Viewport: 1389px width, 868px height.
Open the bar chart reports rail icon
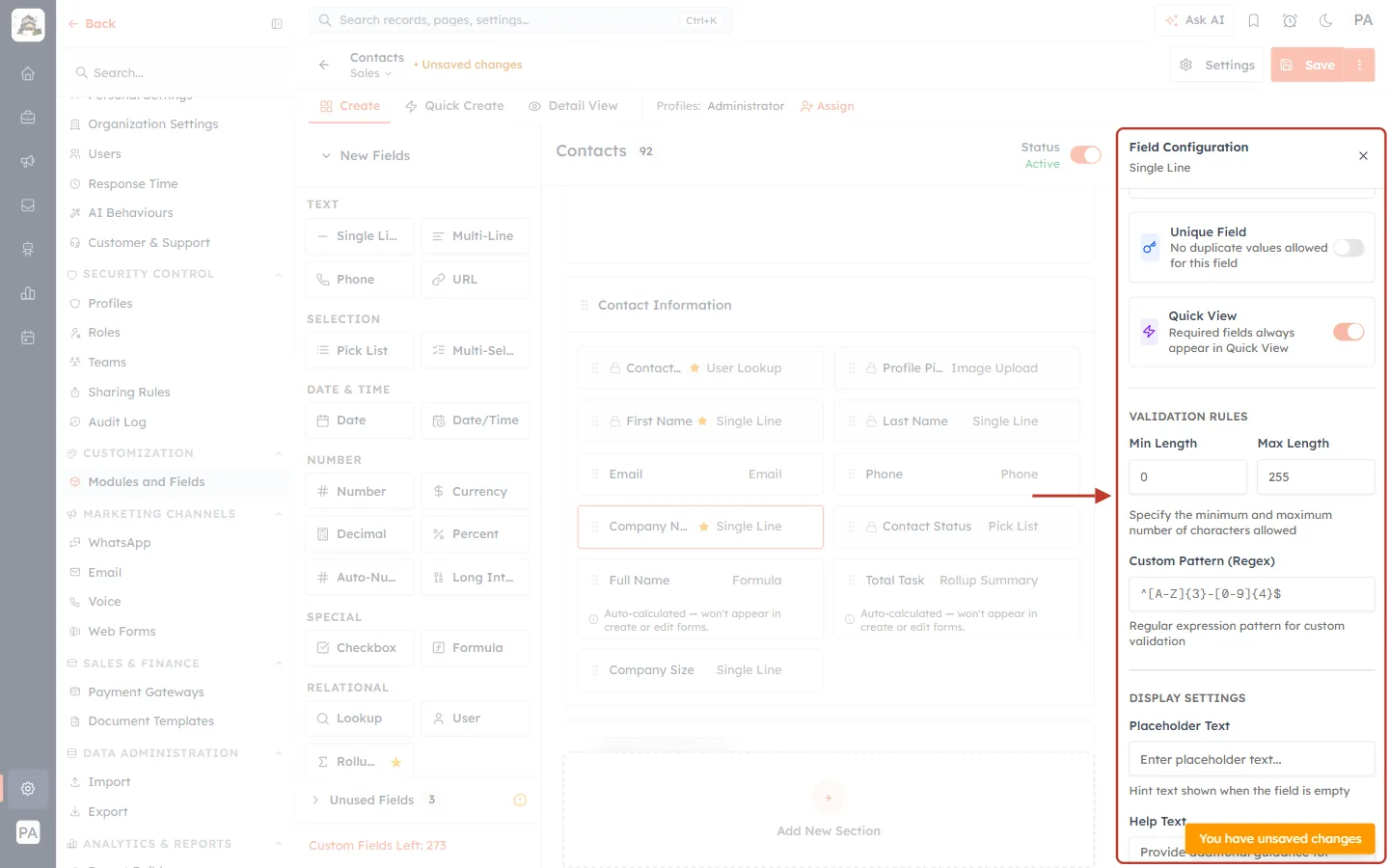[x=28, y=293]
